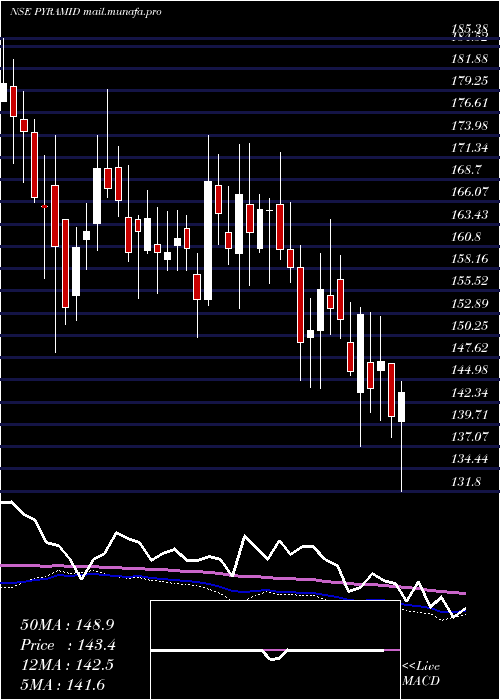
Task: Click the NSE PYRAMID mail.munafa.pro title text
Action: 85,12
